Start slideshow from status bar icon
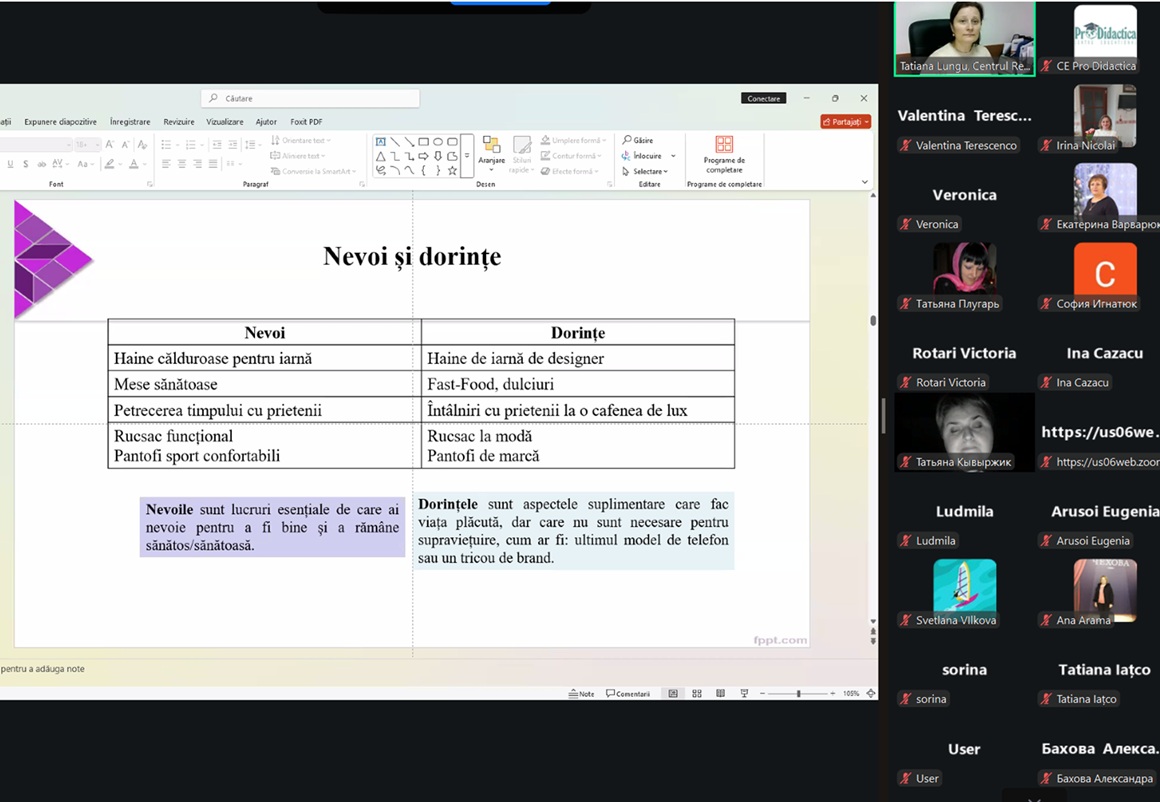 (x=744, y=693)
